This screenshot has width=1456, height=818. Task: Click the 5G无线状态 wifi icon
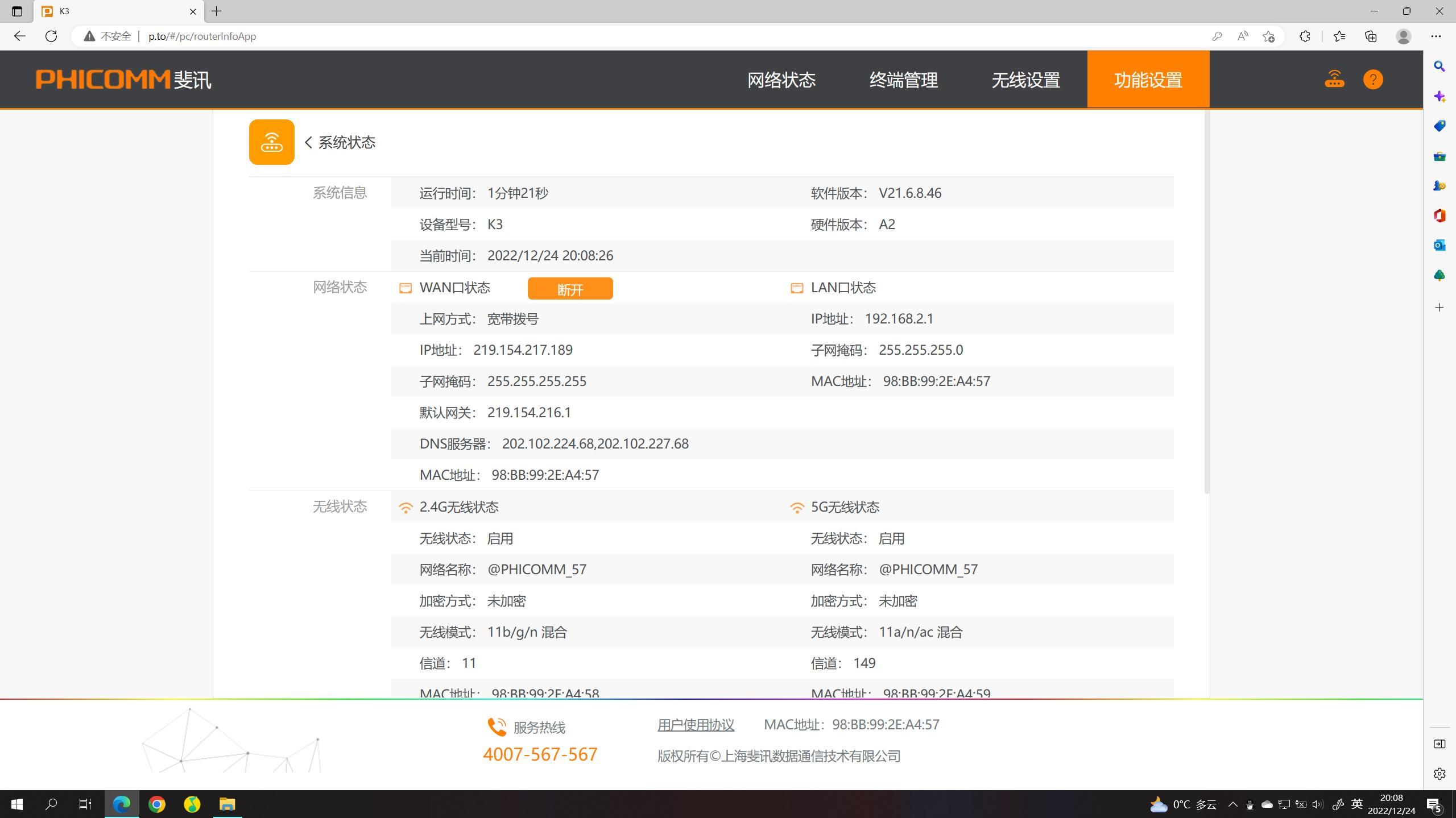point(797,507)
